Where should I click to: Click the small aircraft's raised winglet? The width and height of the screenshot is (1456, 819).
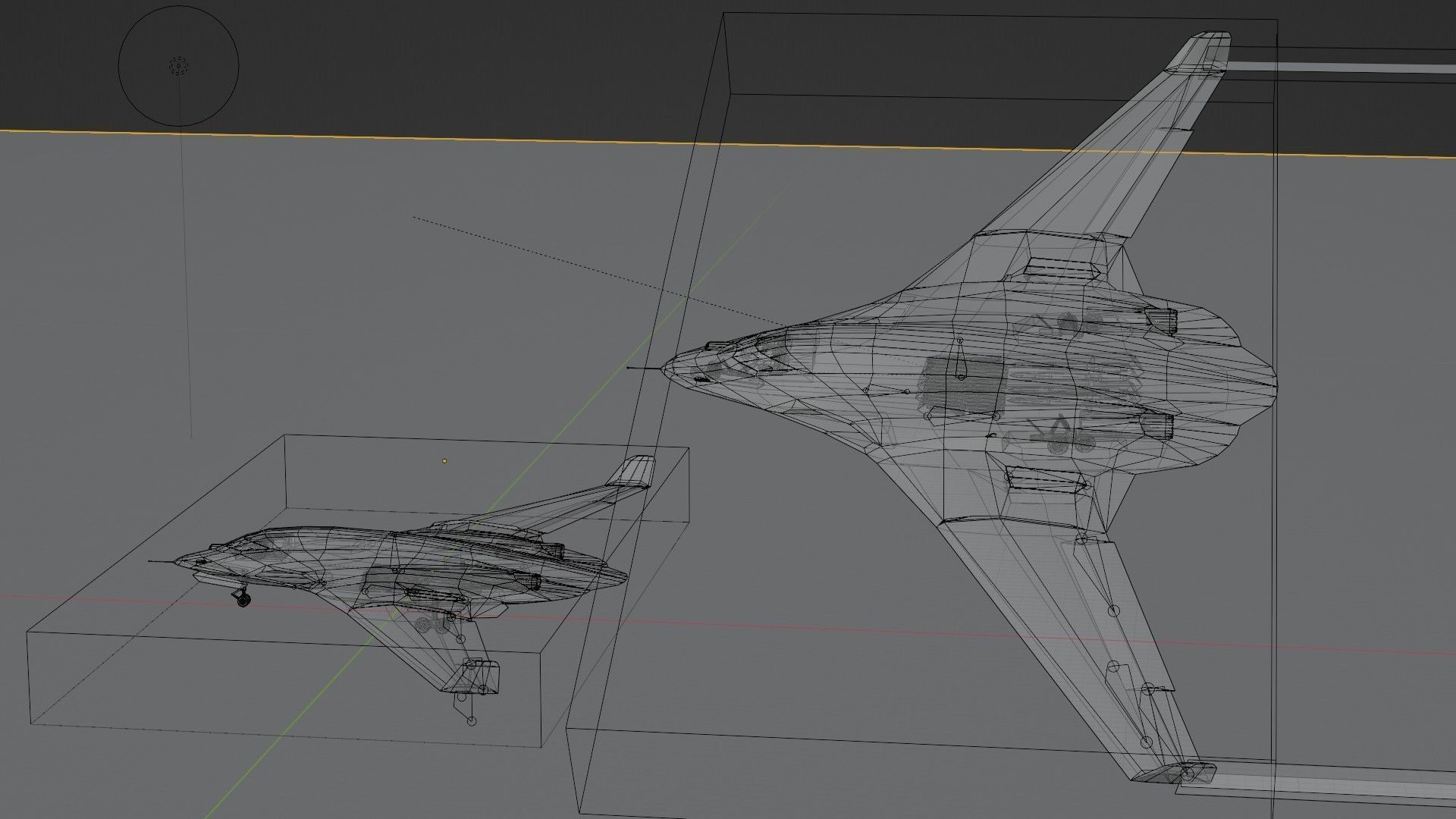pyautogui.click(x=632, y=471)
